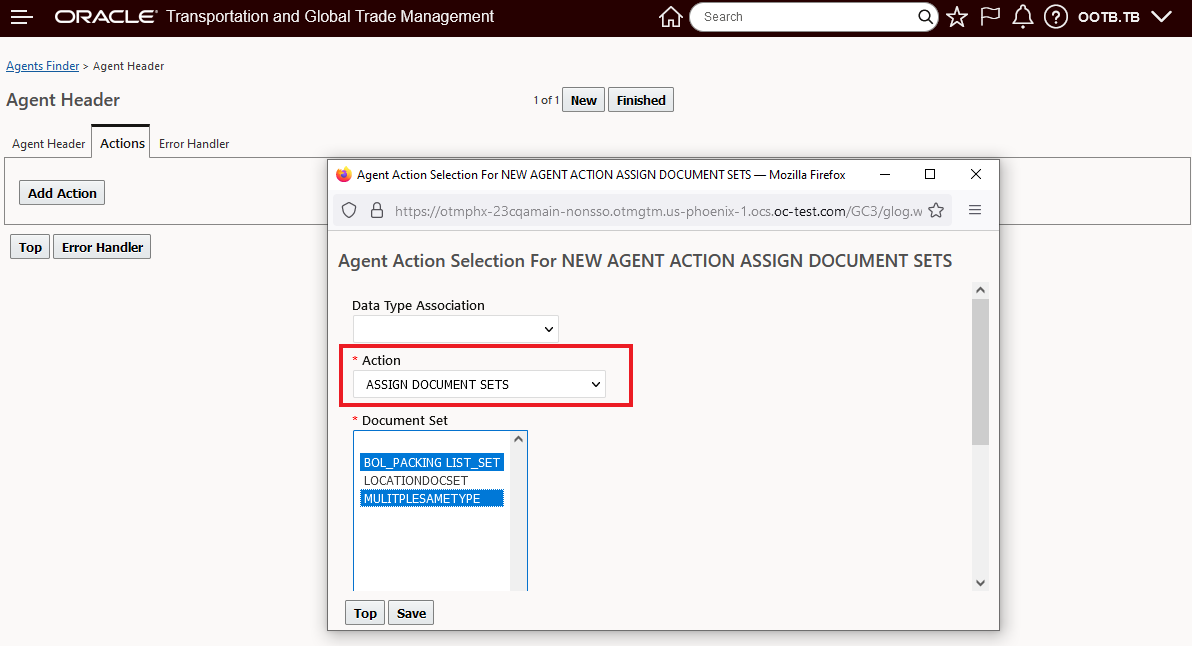Click the search magnifier icon
Image resolution: width=1192 pixels, height=646 pixels.
926,17
